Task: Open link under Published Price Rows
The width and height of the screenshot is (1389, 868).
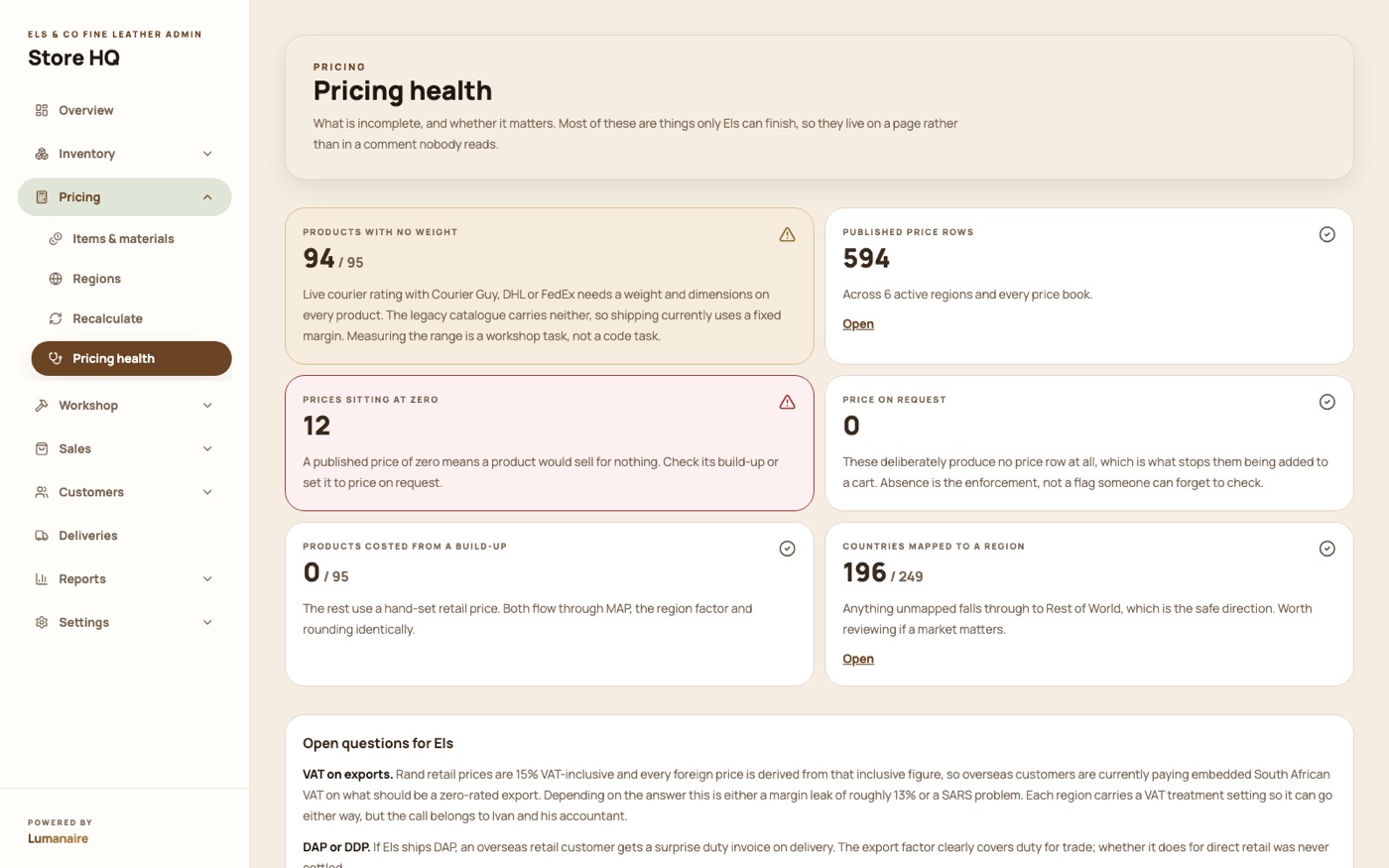Action: (858, 324)
